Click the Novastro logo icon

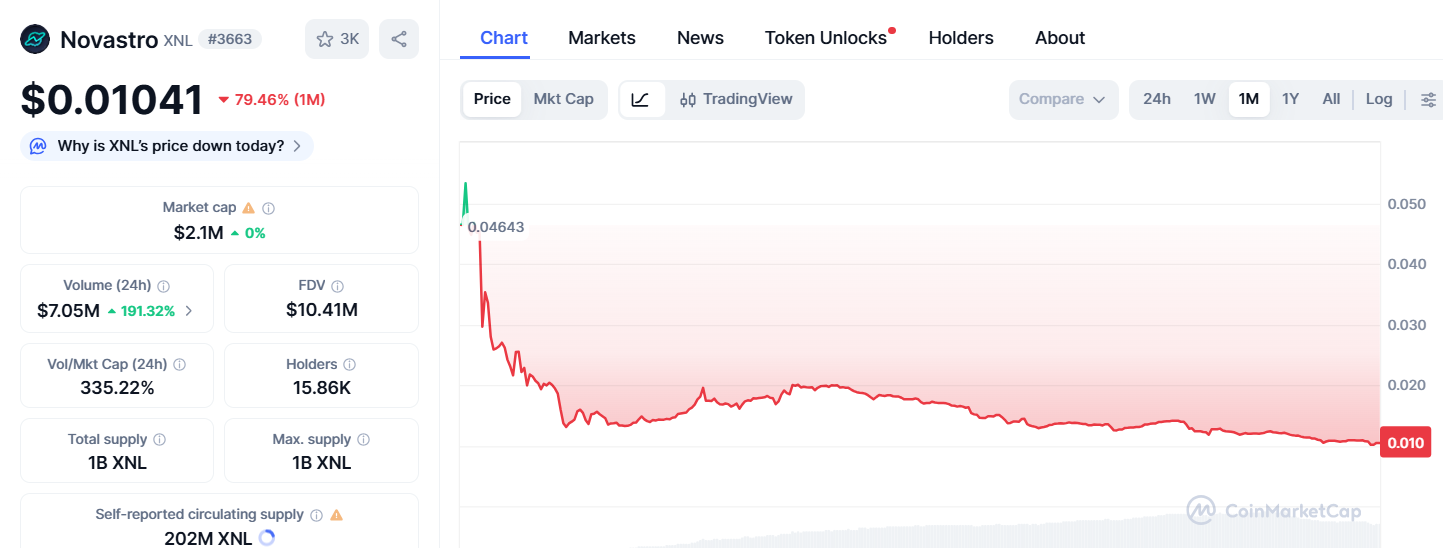[x=35, y=40]
